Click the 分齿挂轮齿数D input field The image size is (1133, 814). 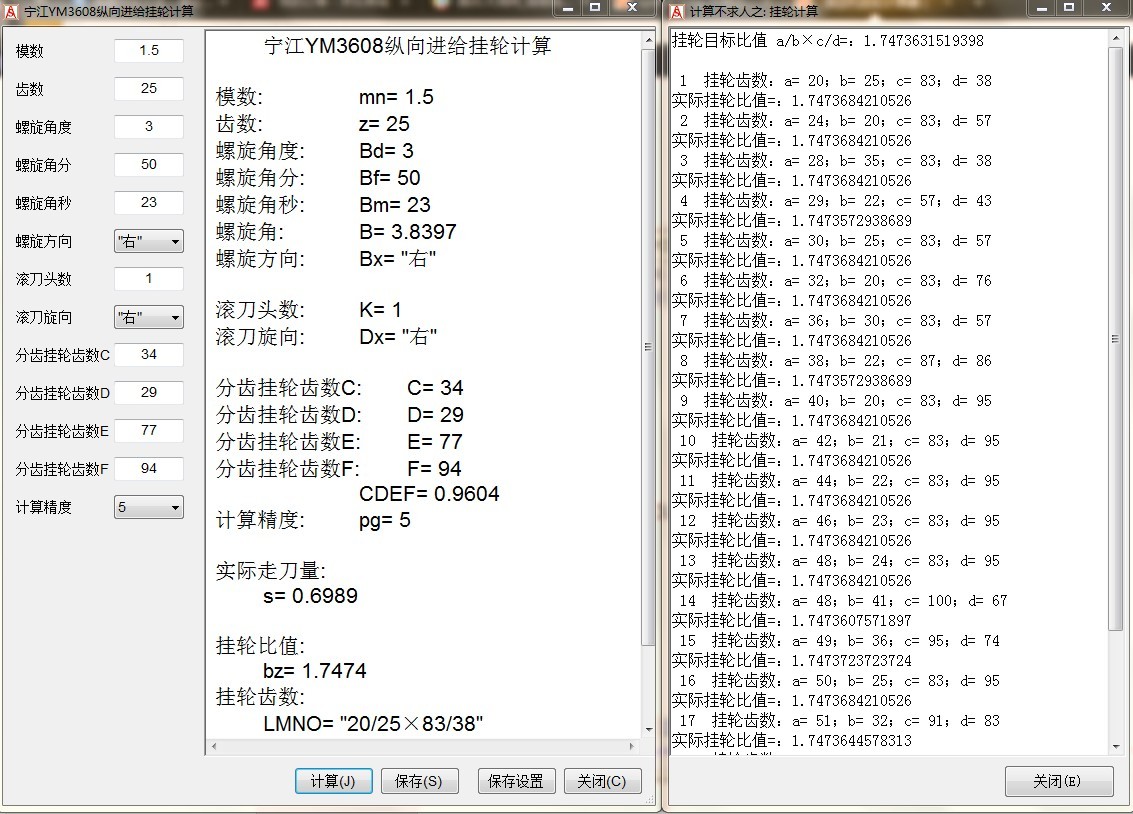coord(149,392)
